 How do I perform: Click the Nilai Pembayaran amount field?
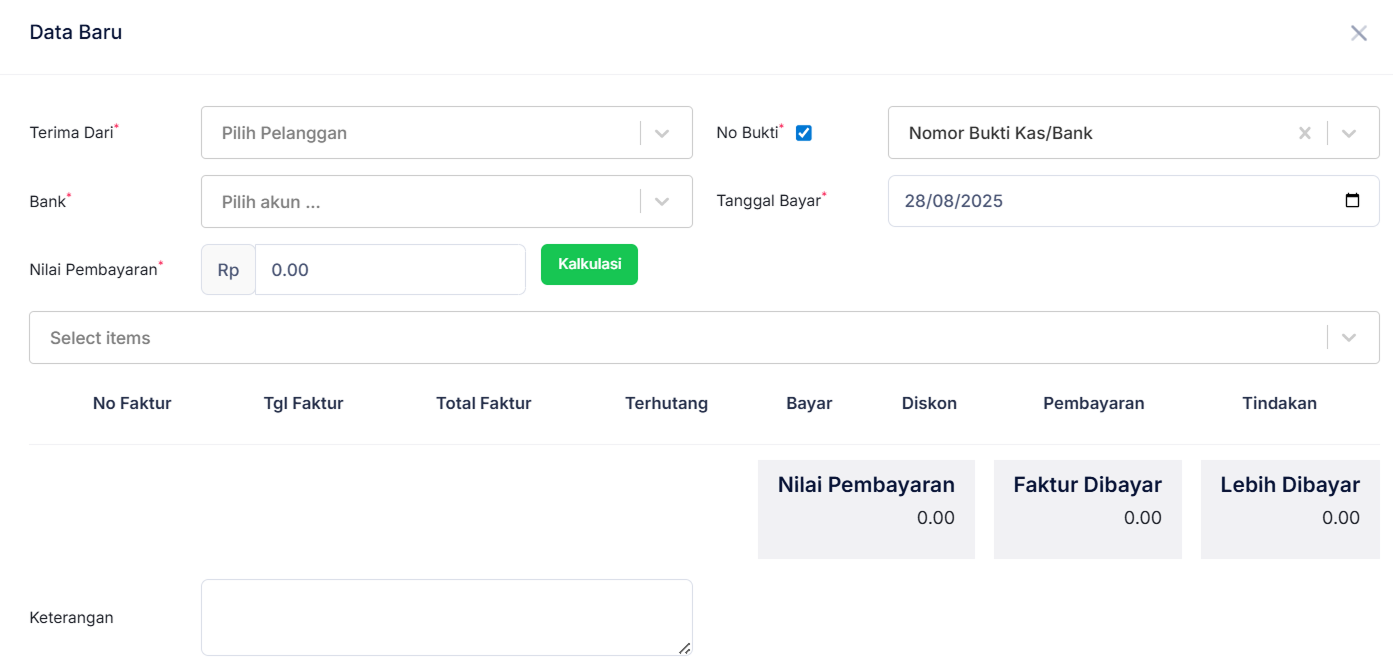coord(390,269)
